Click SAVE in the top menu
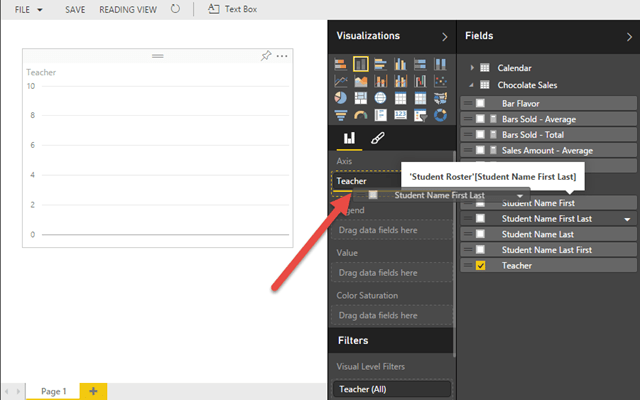 [75, 9]
